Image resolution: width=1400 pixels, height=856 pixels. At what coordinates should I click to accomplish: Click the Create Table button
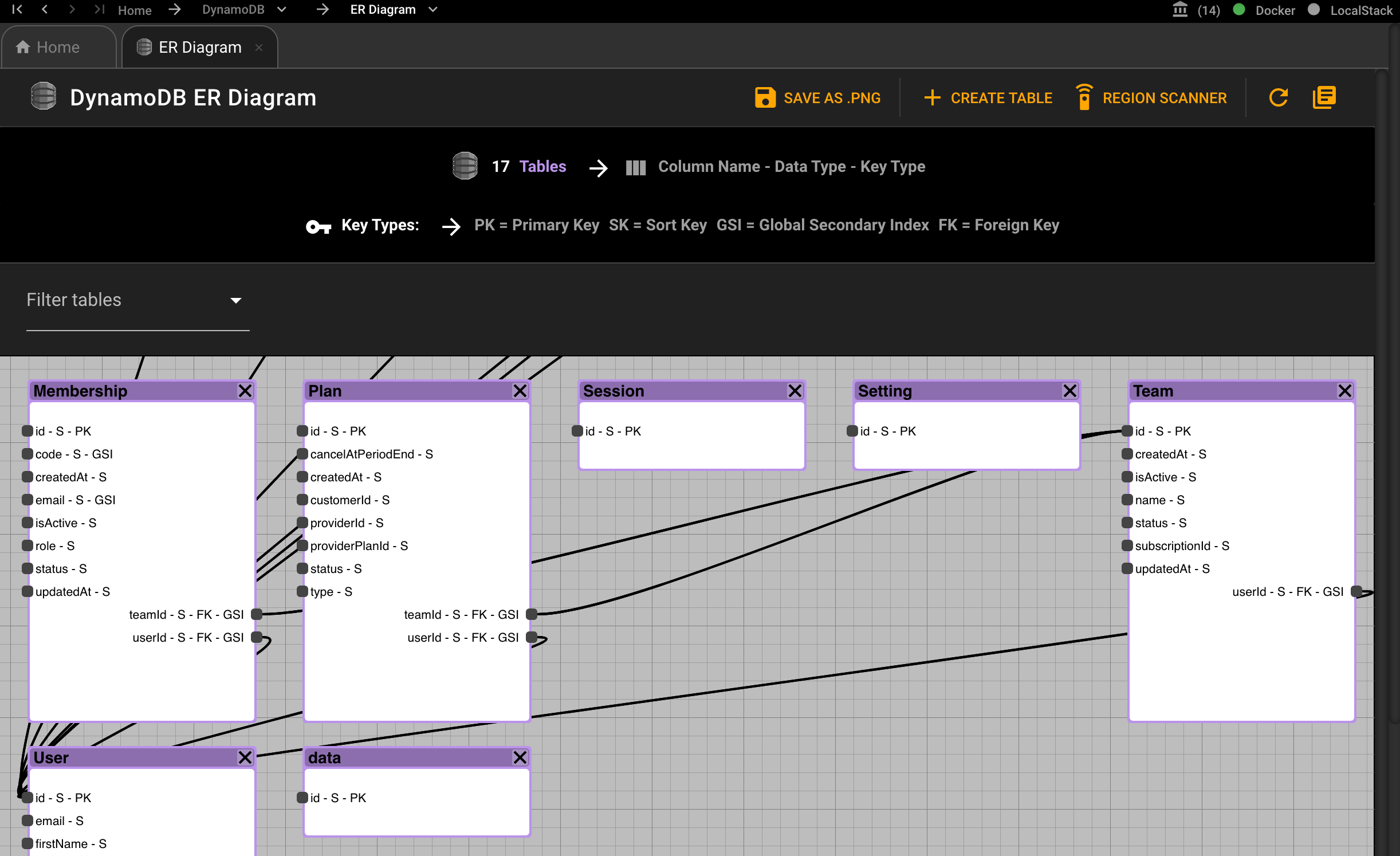[988, 97]
